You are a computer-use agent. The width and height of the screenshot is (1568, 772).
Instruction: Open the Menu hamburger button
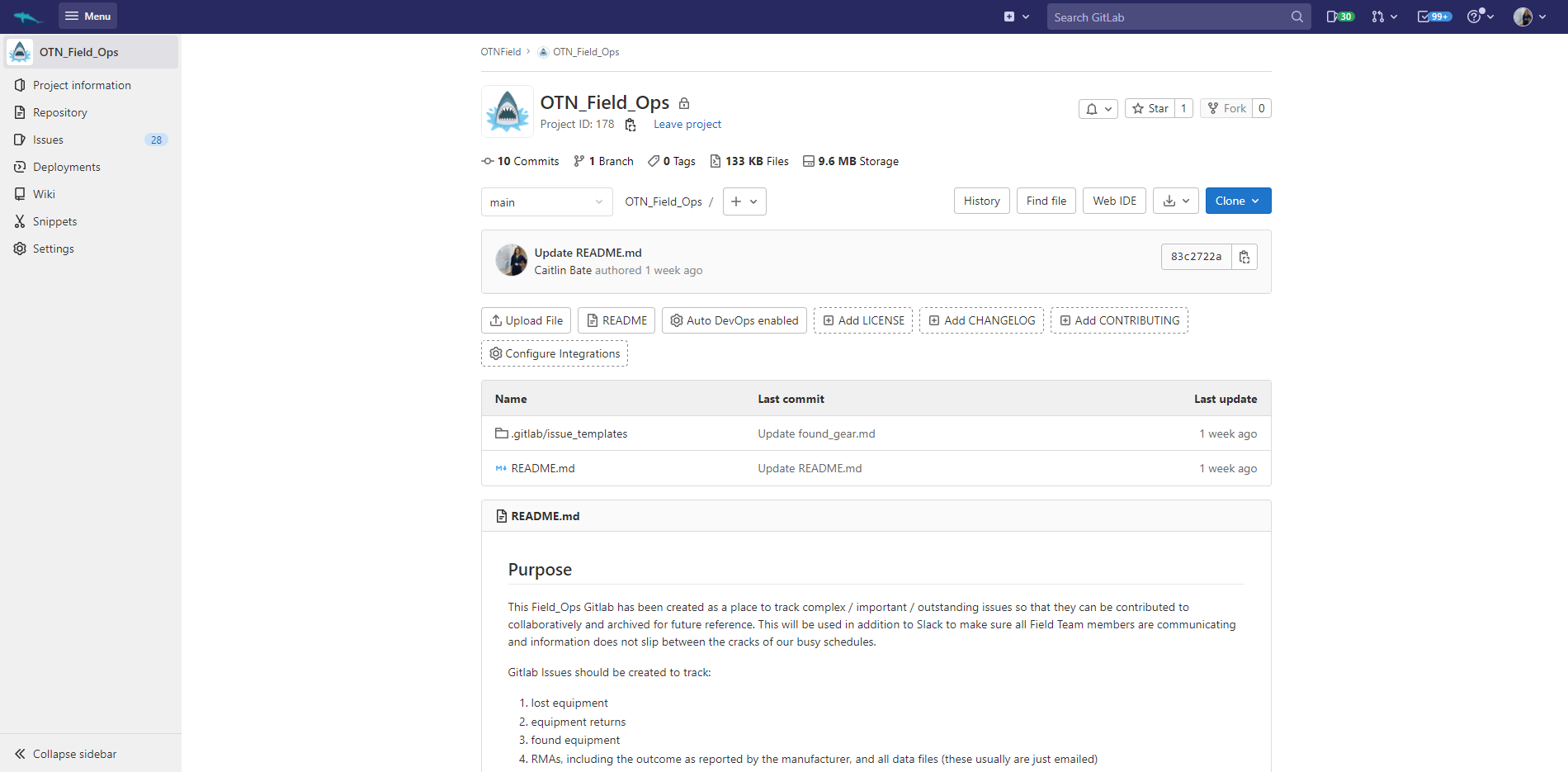[x=87, y=16]
